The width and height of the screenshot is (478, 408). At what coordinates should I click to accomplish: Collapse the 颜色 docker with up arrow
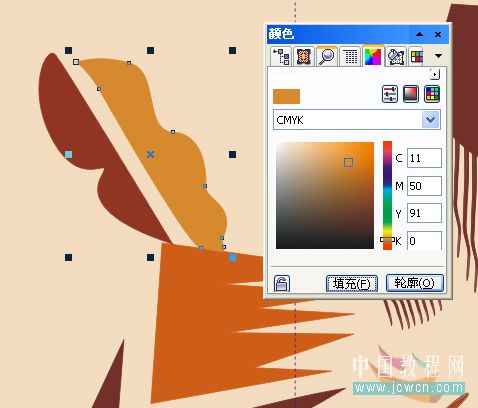point(420,34)
